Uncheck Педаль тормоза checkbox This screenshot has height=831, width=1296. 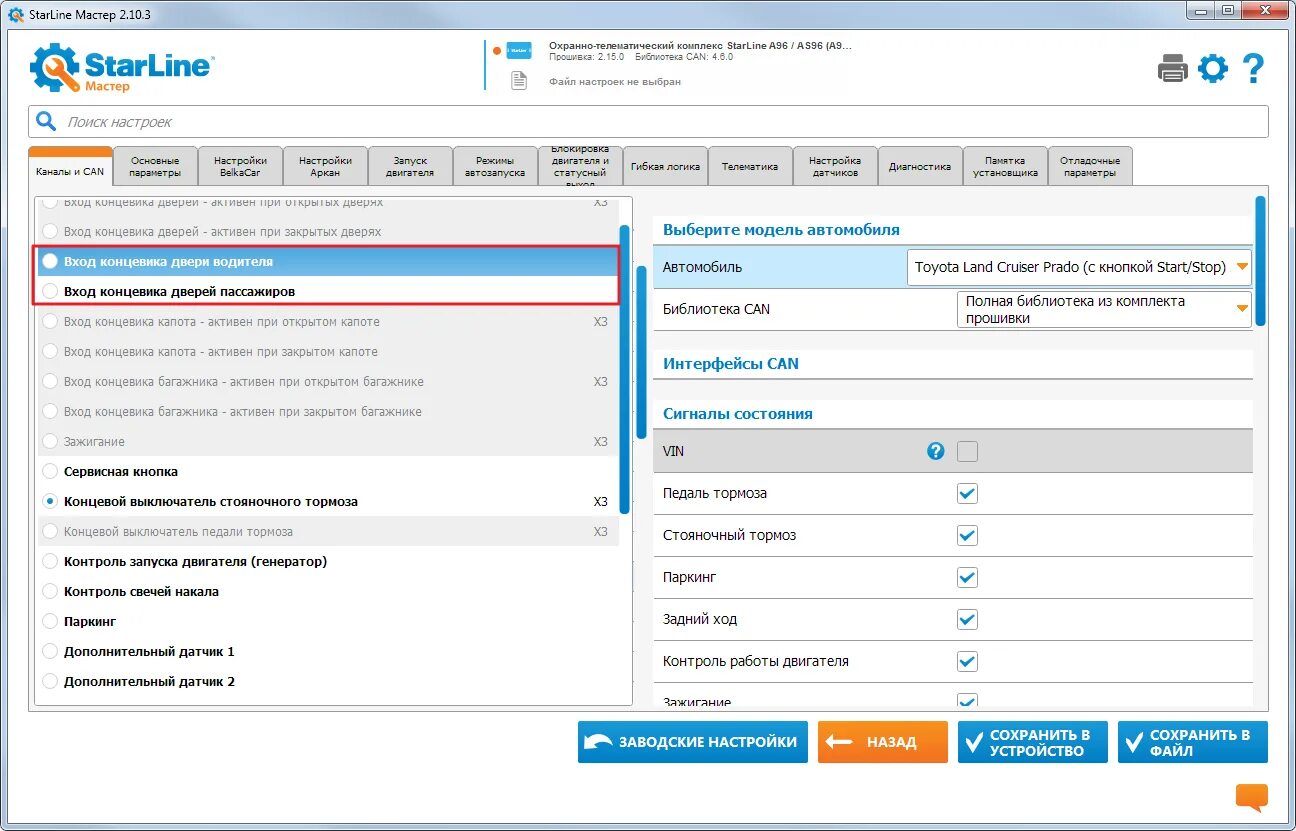pos(967,493)
